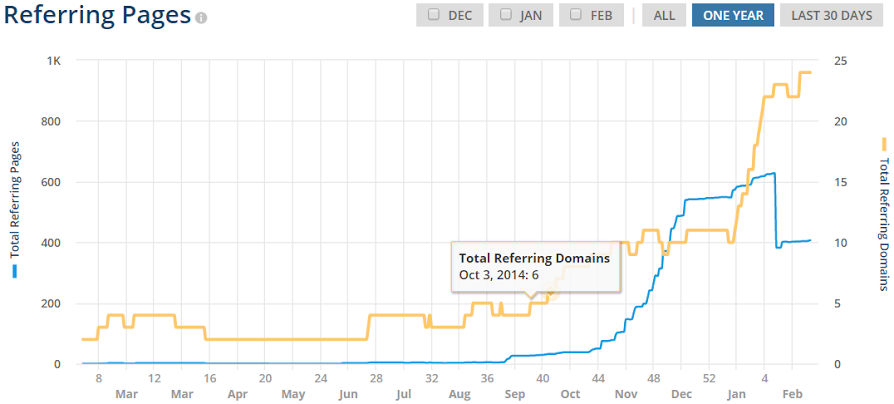Toggle the Total Referring Domains legend
This screenshot has height=404, width=894.
pyautogui.click(x=884, y=214)
